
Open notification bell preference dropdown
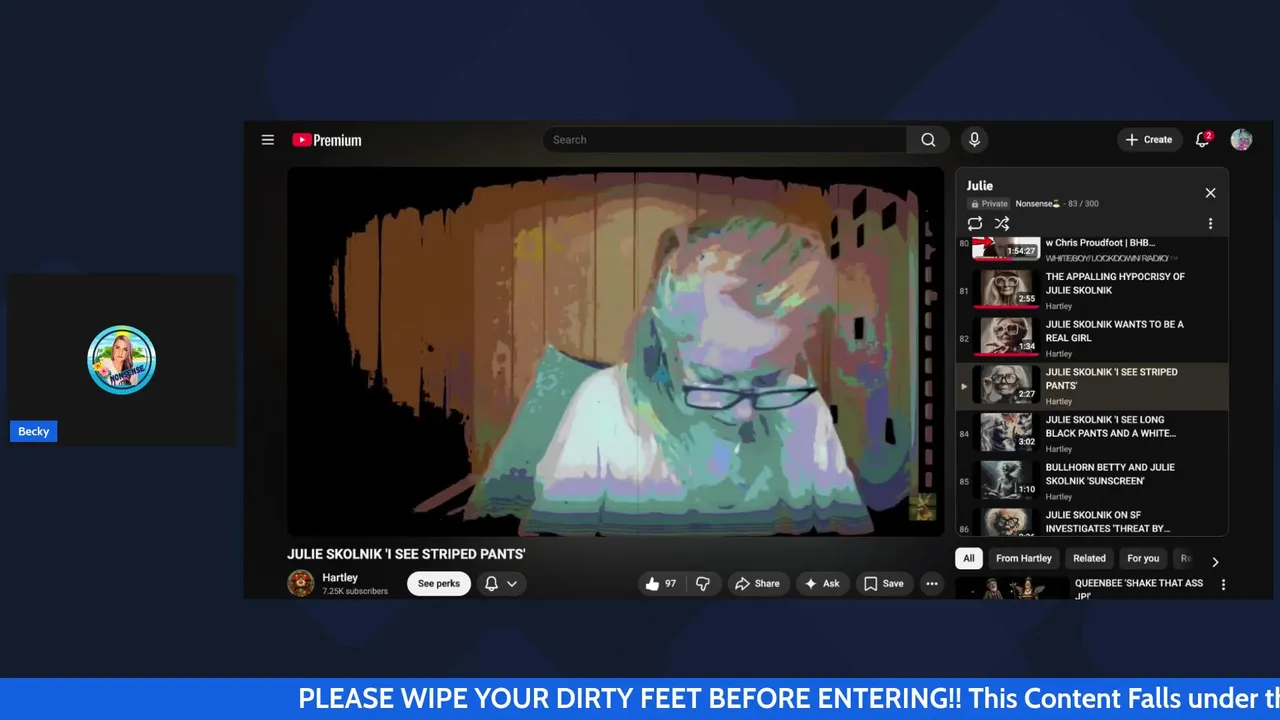coord(501,583)
